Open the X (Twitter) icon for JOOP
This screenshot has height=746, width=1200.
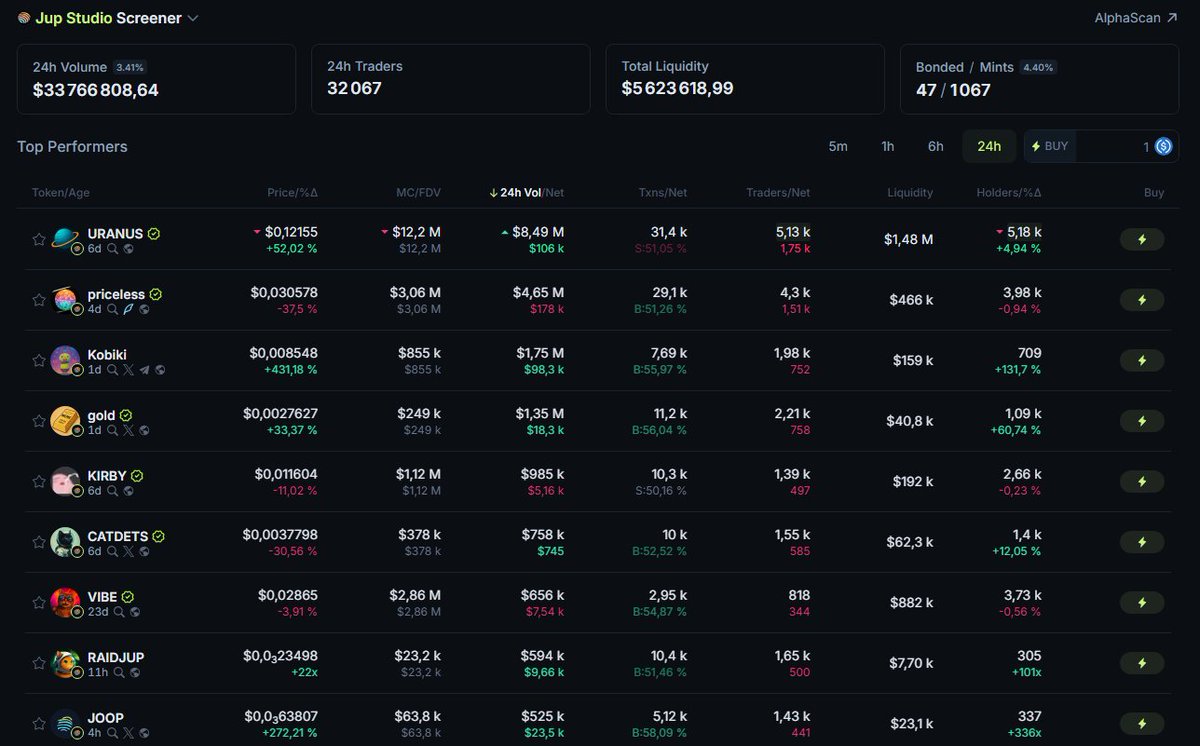[x=129, y=733]
